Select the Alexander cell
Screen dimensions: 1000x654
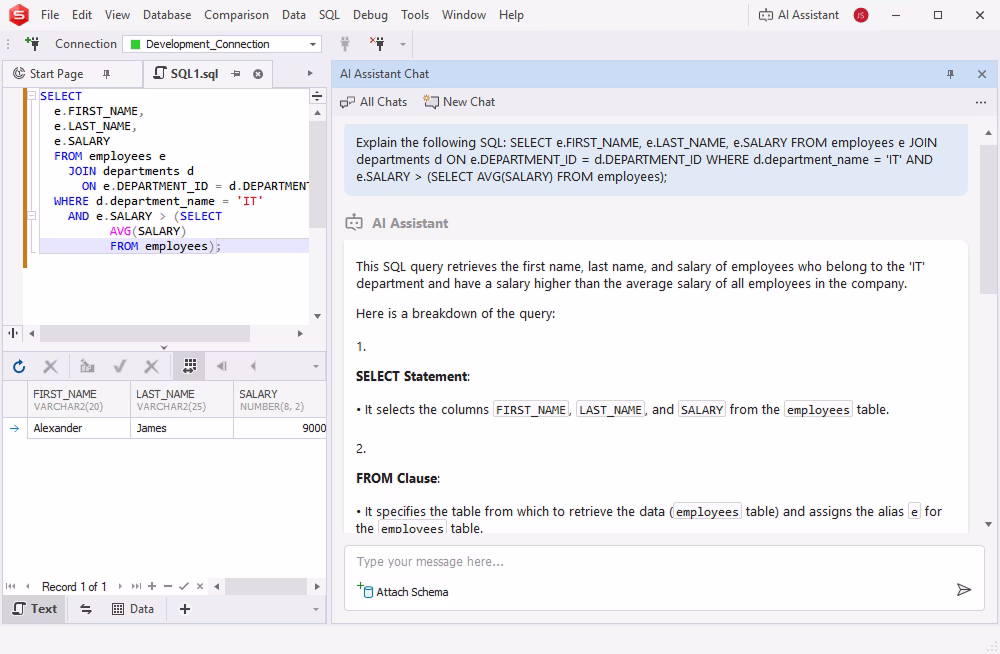click(x=79, y=428)
